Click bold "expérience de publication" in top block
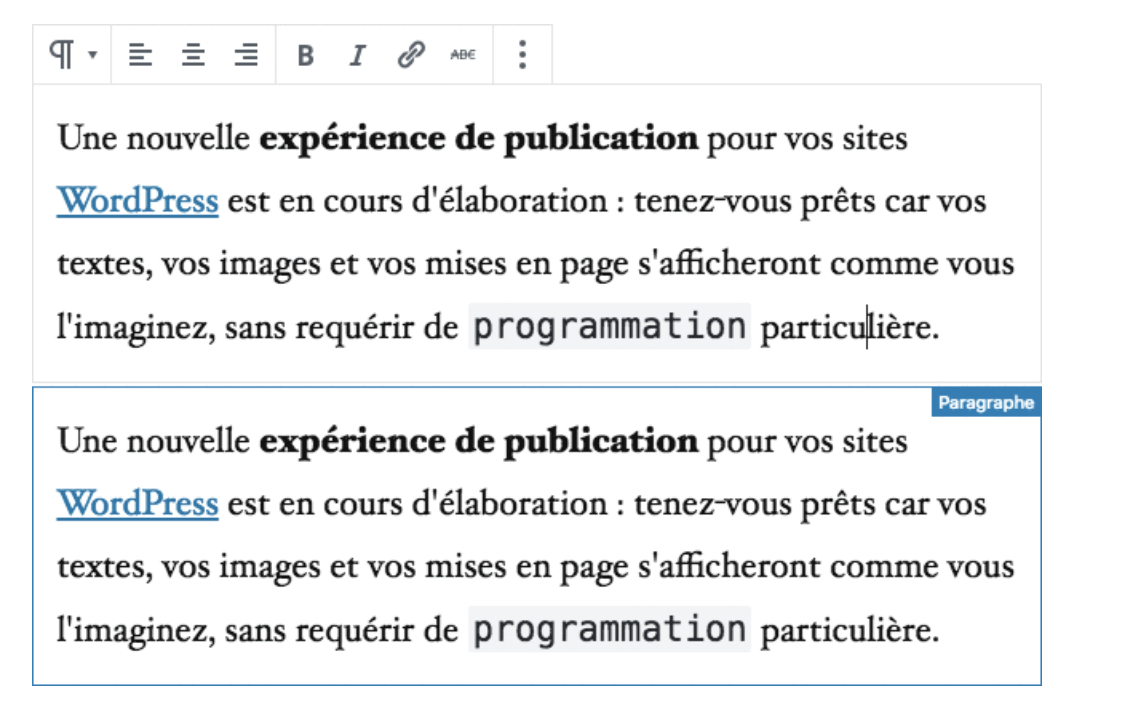1122x712 pixels. (478, 139)
